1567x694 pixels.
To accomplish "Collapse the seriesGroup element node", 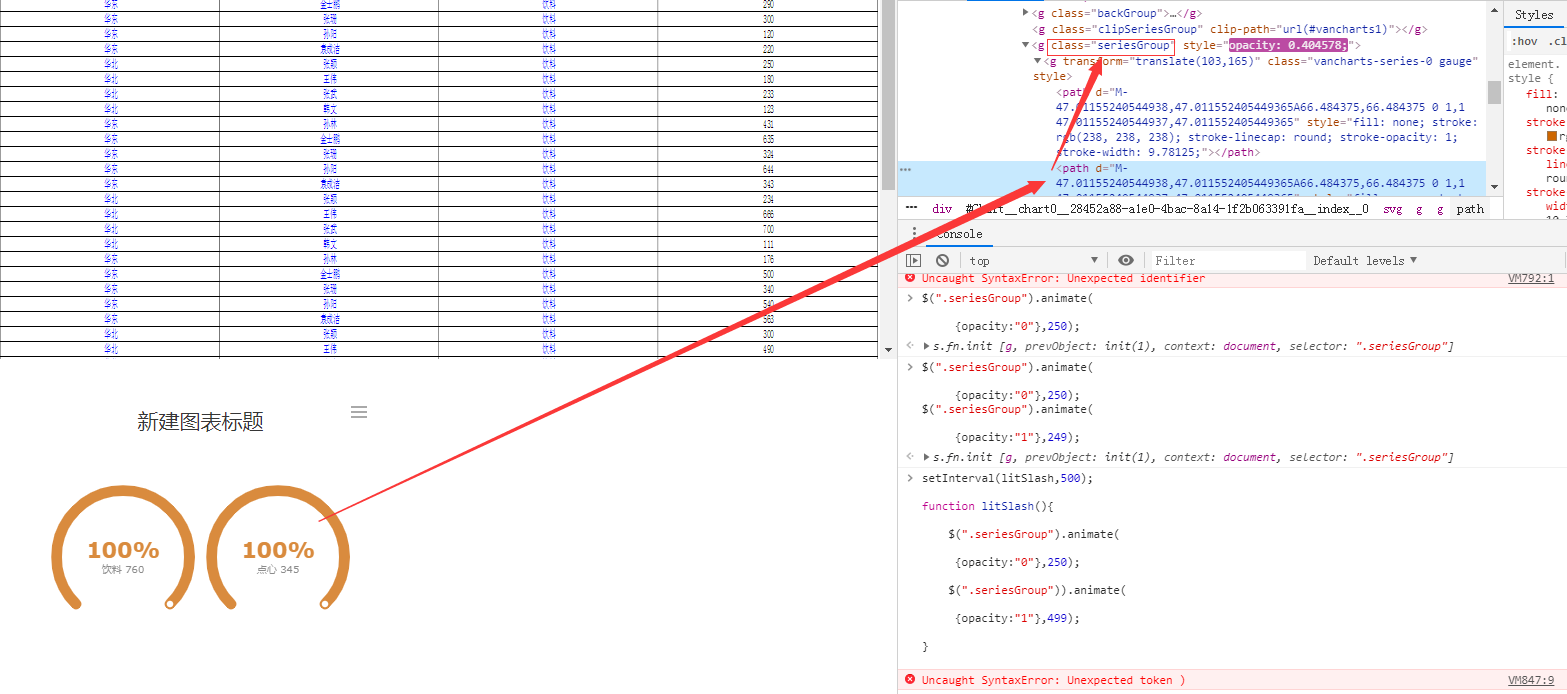I will click(1025, 46).
